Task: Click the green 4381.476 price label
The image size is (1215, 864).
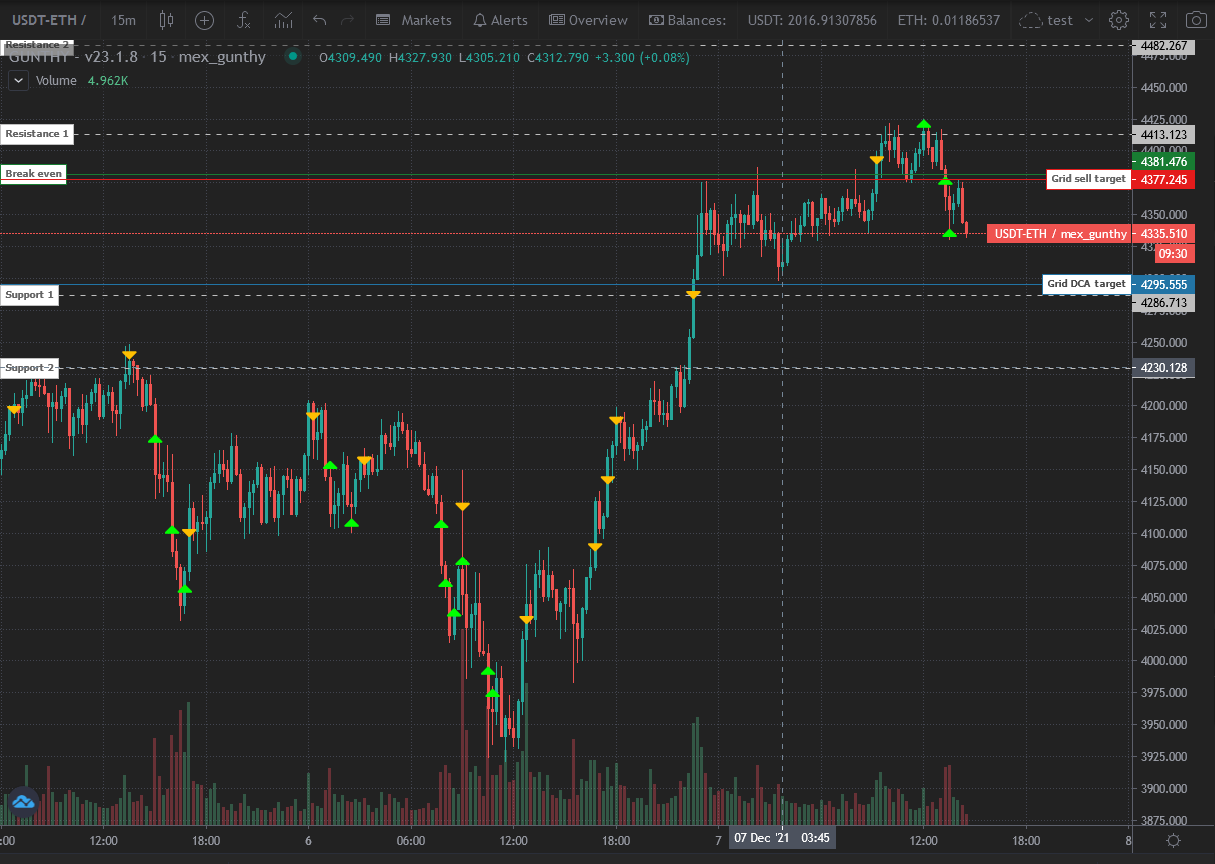Action: coord(1163,162)
